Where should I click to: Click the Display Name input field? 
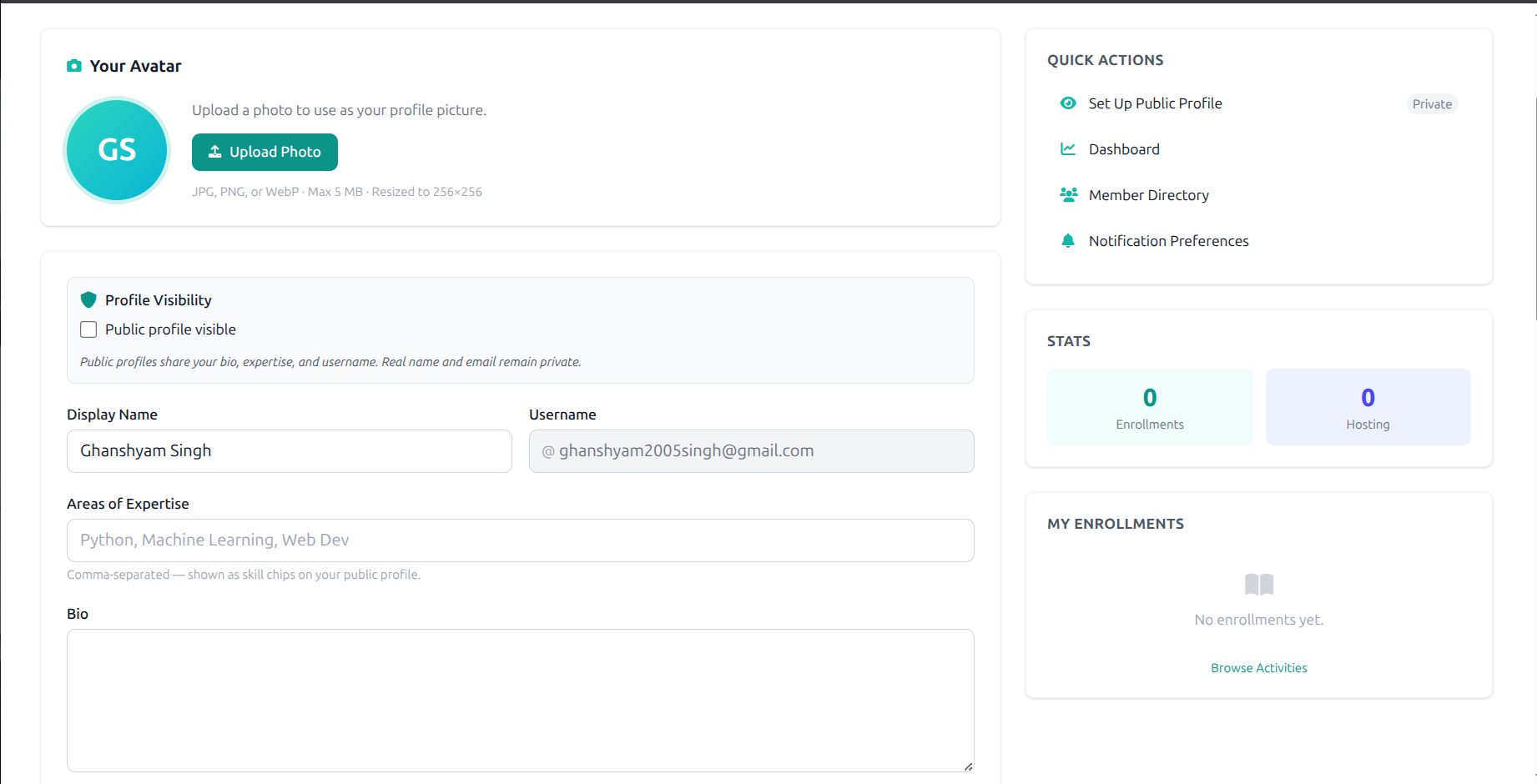tap(290, 451)
